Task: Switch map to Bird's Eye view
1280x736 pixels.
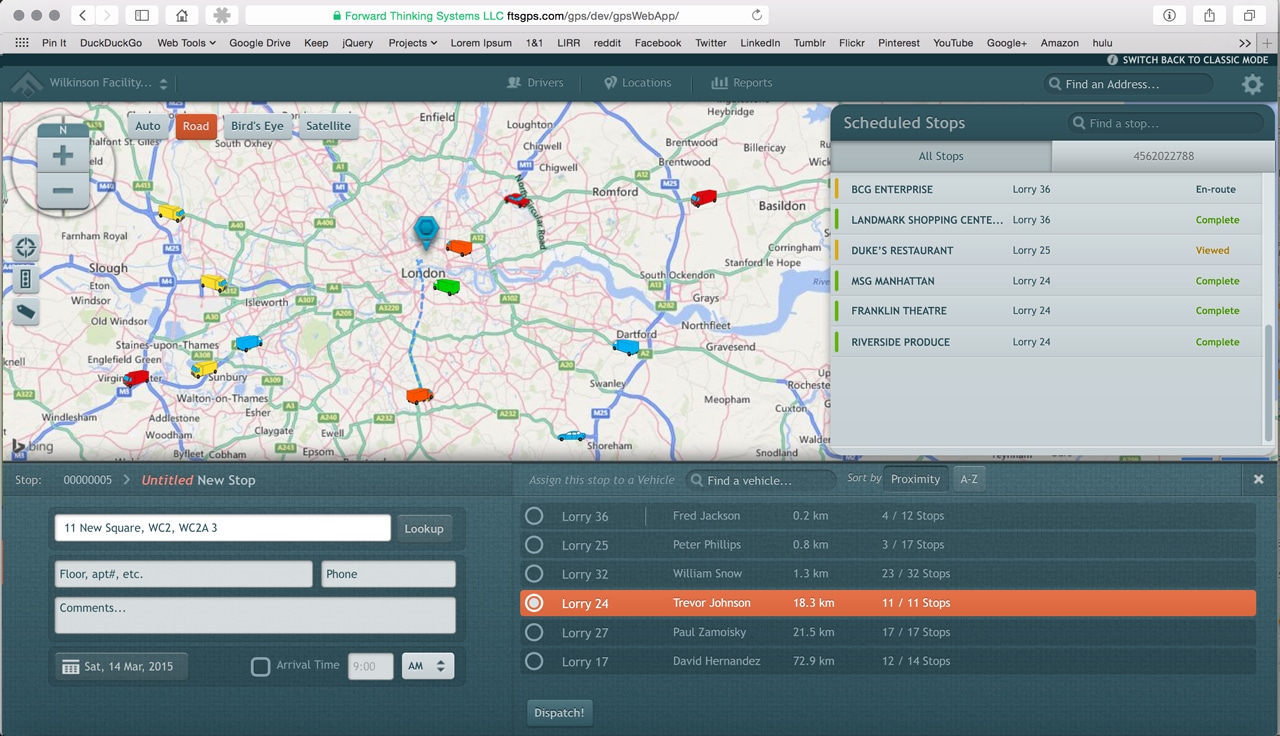Action: [257, 126]
